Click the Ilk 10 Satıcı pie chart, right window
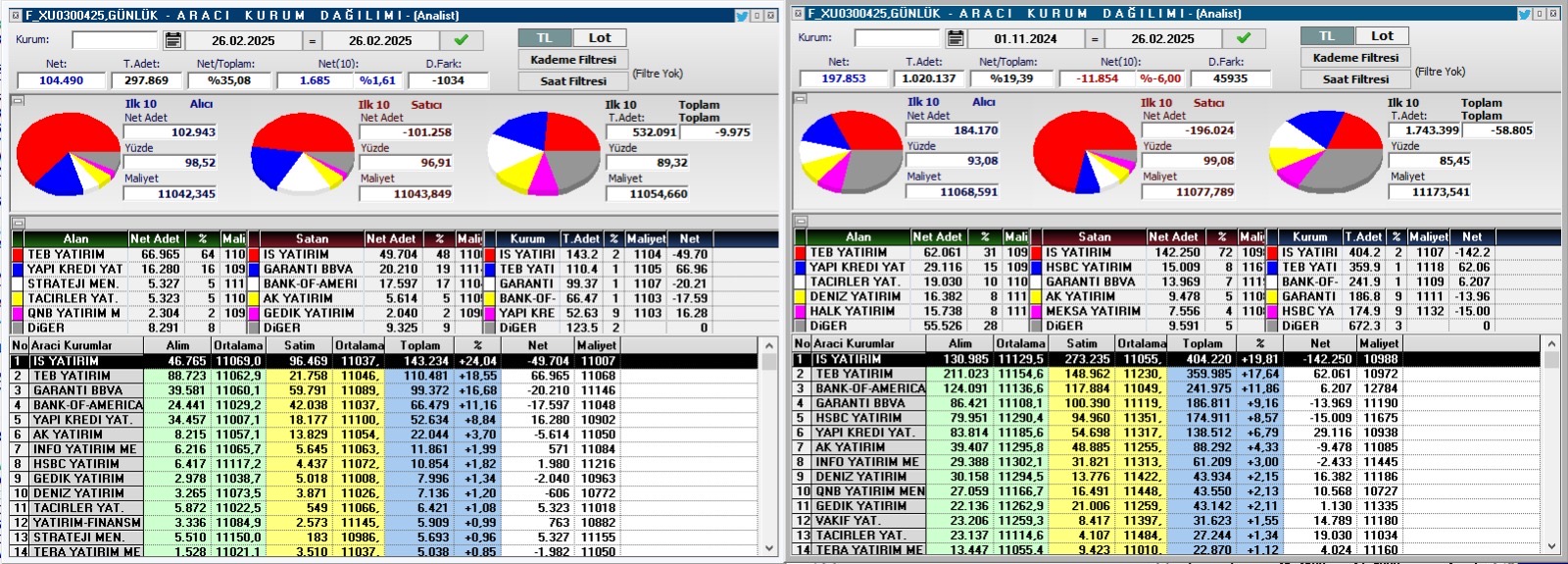The height and width of the screenshot is (564, 1568). coord(1085,152)
